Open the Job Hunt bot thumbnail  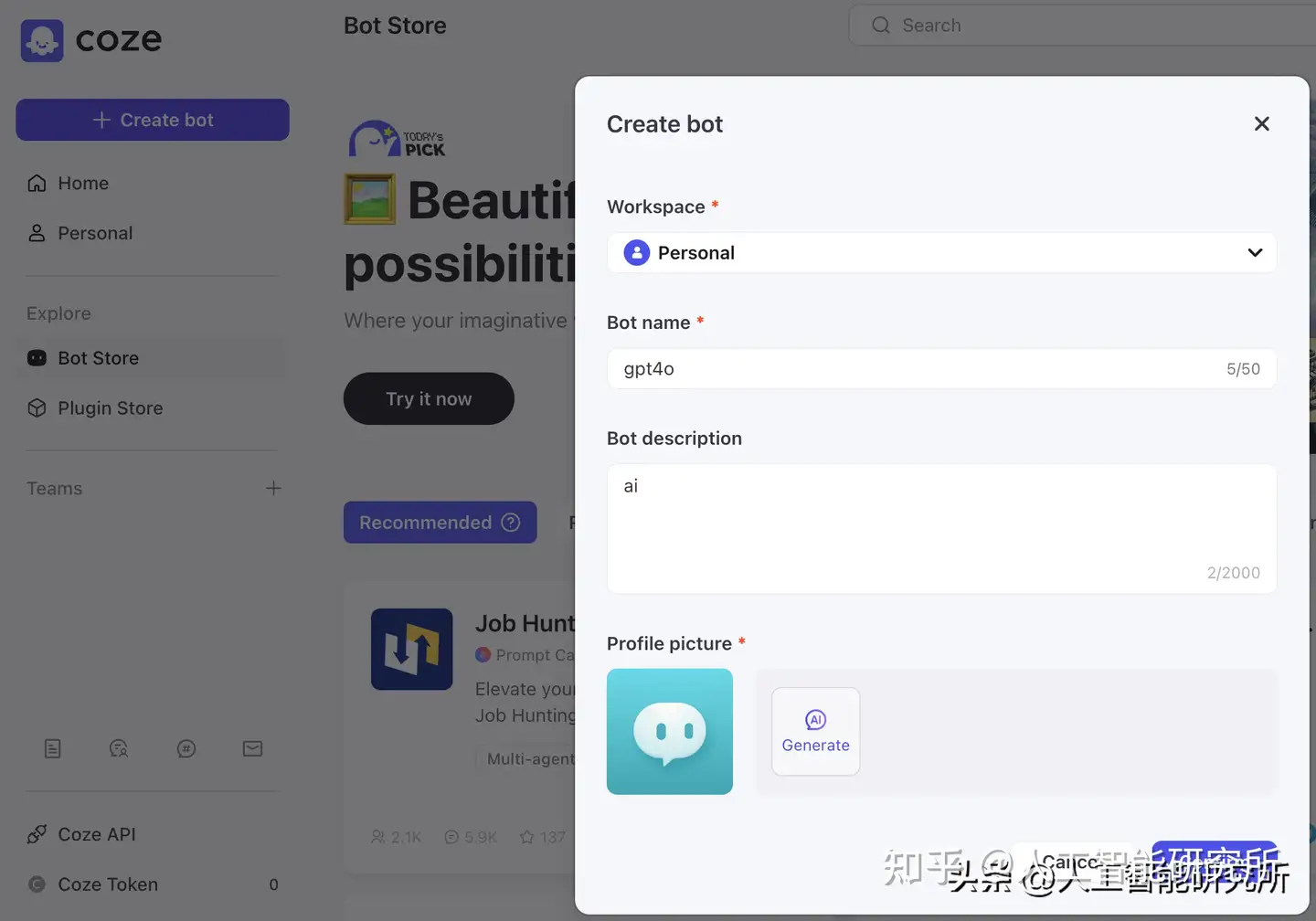click(411, 649)
